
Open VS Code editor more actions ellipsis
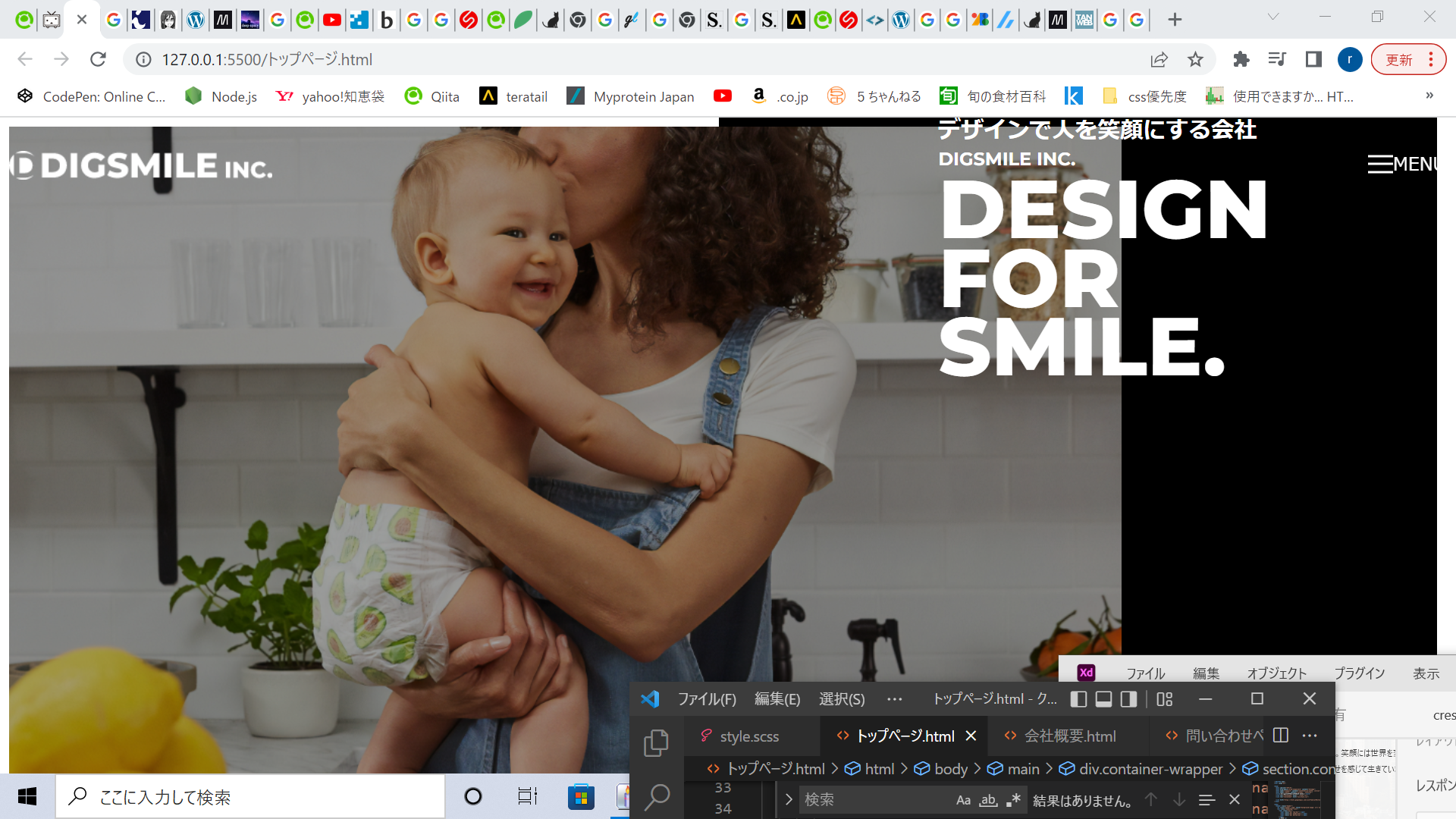[1310, 736]
